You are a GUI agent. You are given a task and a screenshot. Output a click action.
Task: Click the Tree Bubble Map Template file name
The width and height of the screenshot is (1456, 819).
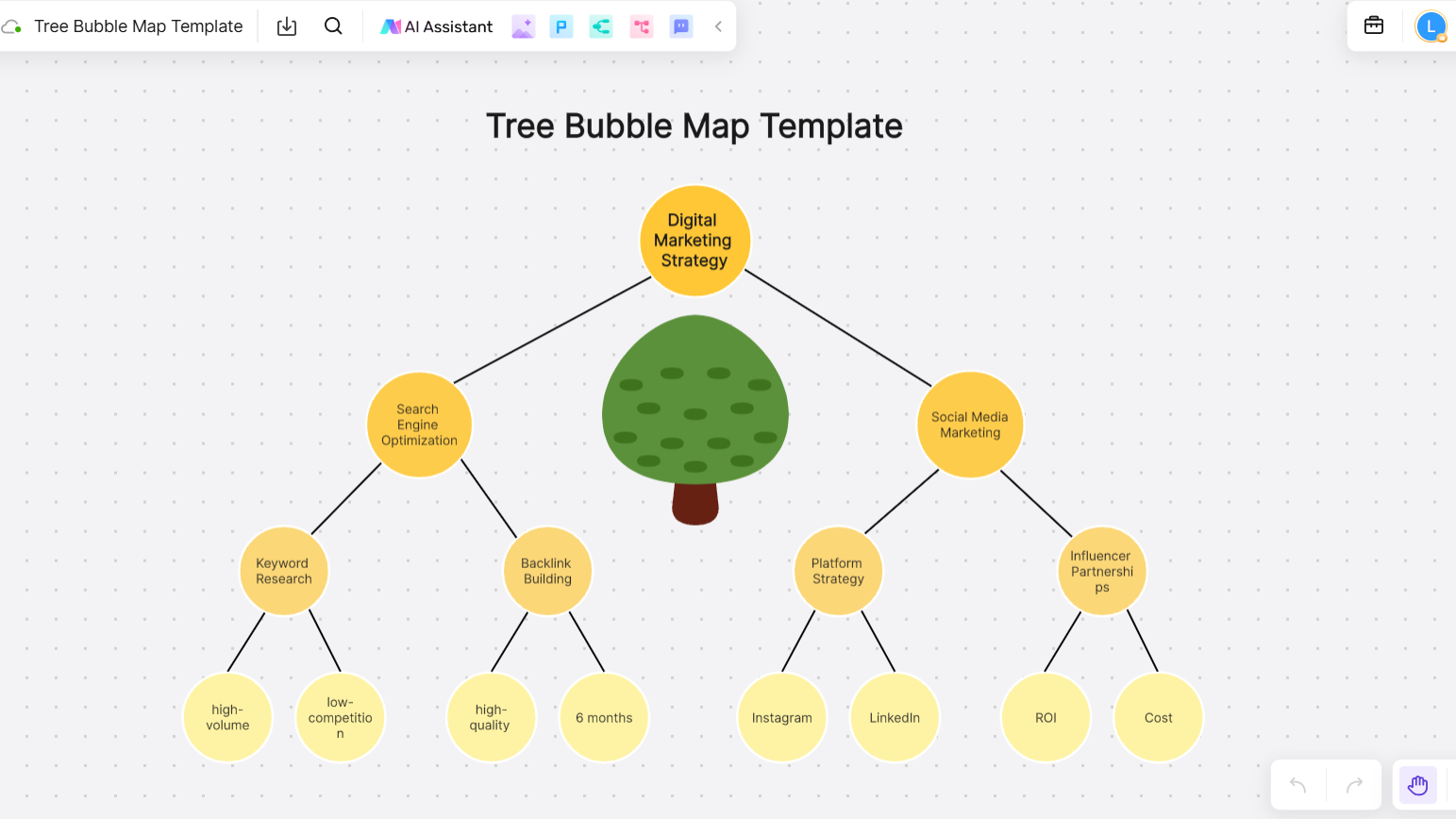[139, 26]
